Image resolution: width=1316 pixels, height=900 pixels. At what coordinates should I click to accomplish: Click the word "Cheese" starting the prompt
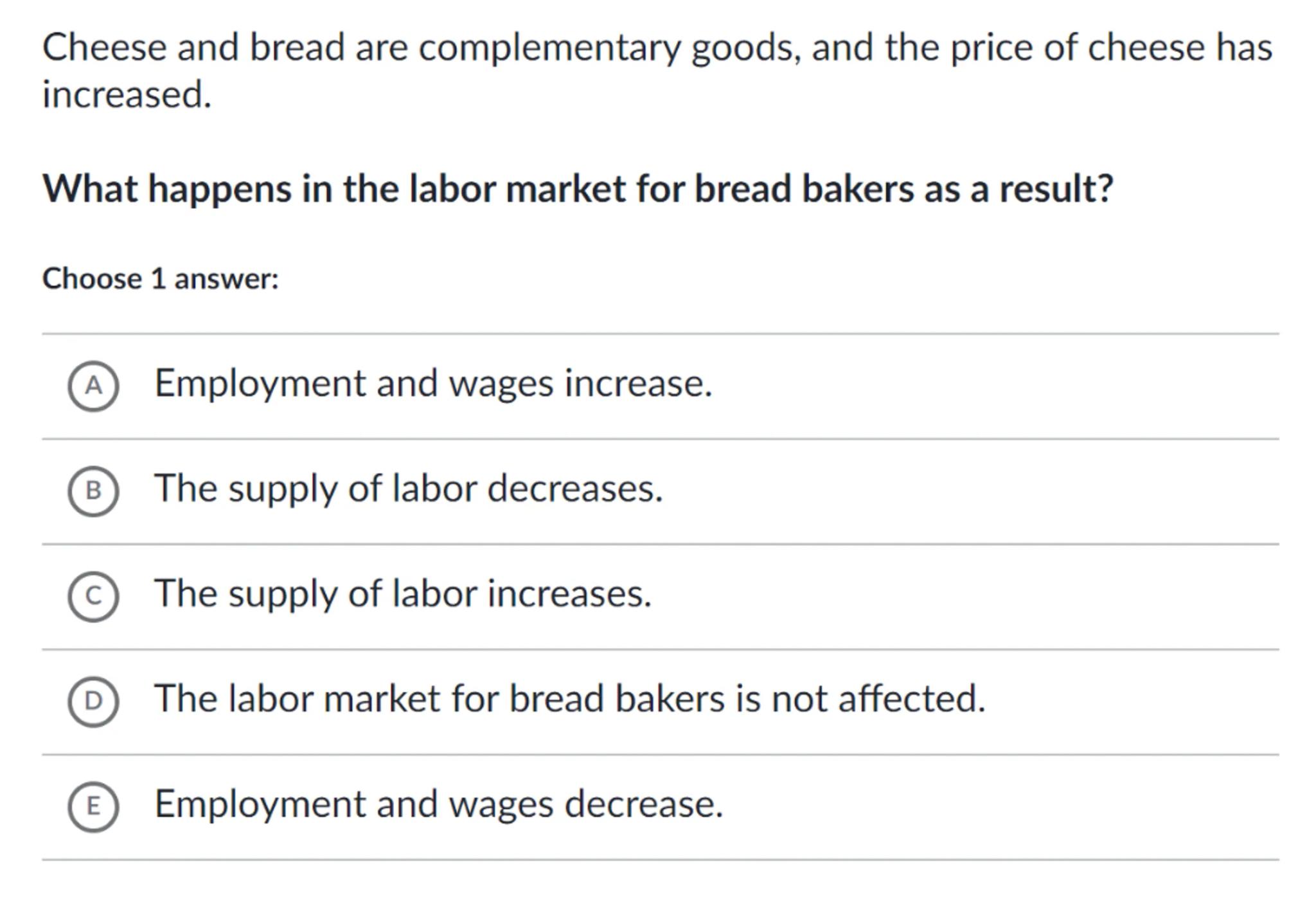[x=104, y=48]
